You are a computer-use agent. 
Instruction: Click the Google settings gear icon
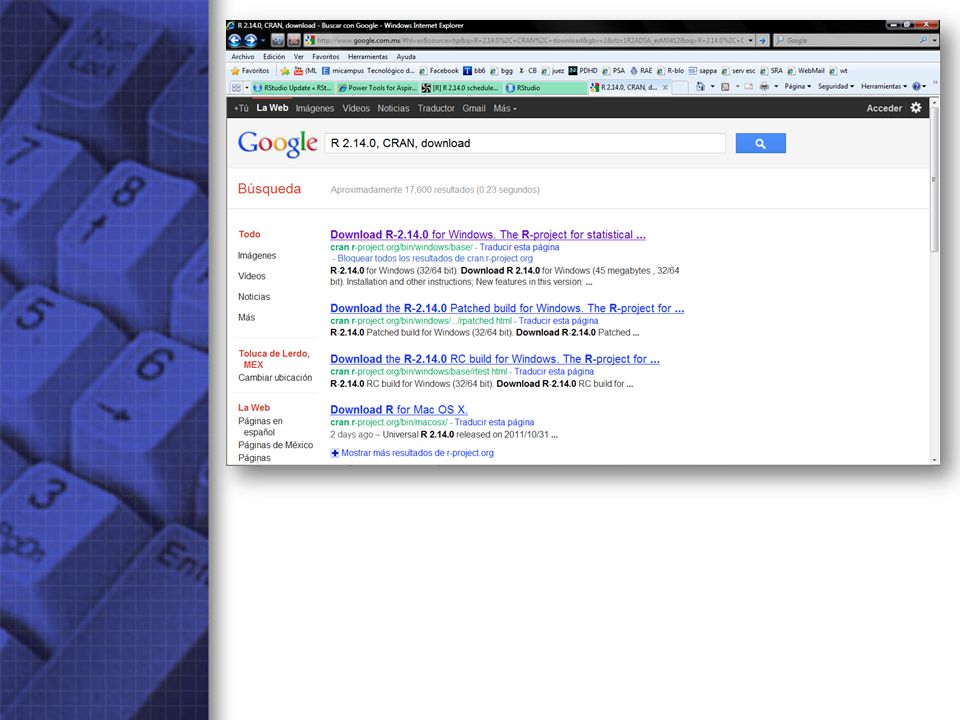click(x=916, y=108)
